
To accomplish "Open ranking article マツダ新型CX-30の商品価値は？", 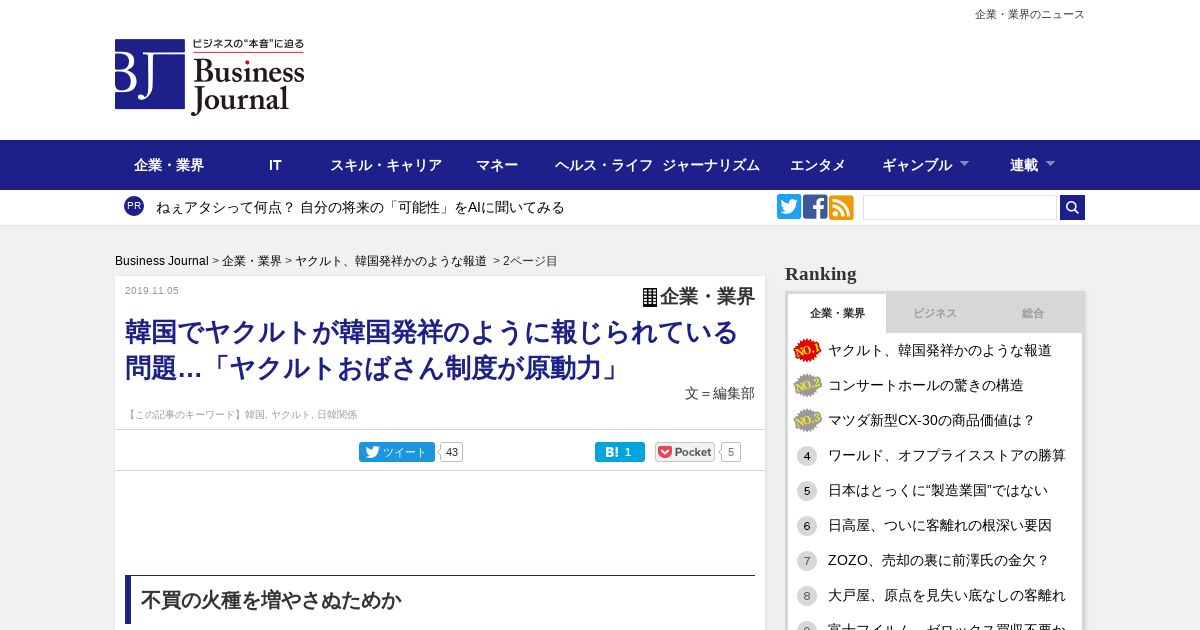I will point(932,420).
